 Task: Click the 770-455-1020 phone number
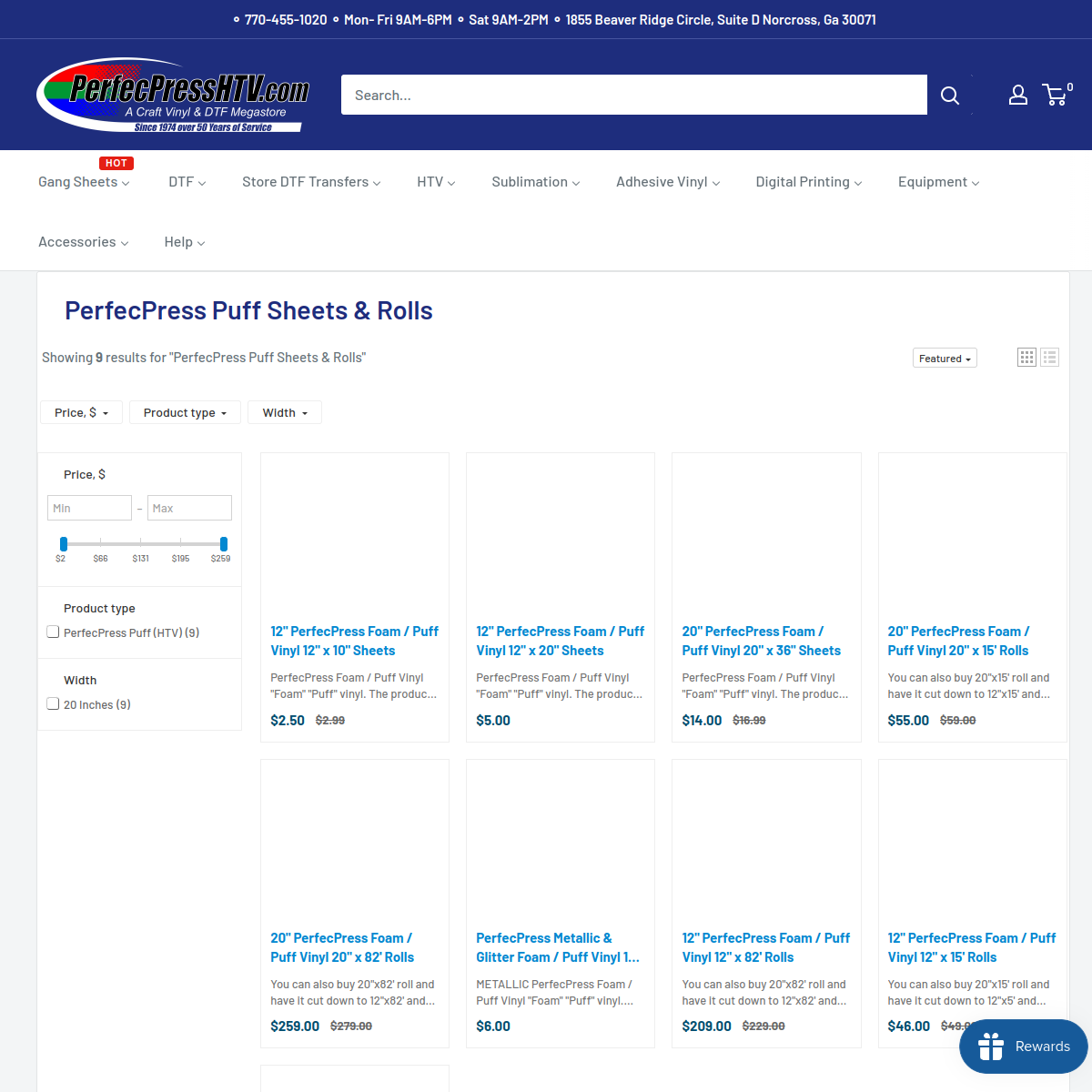pos(286,20)
